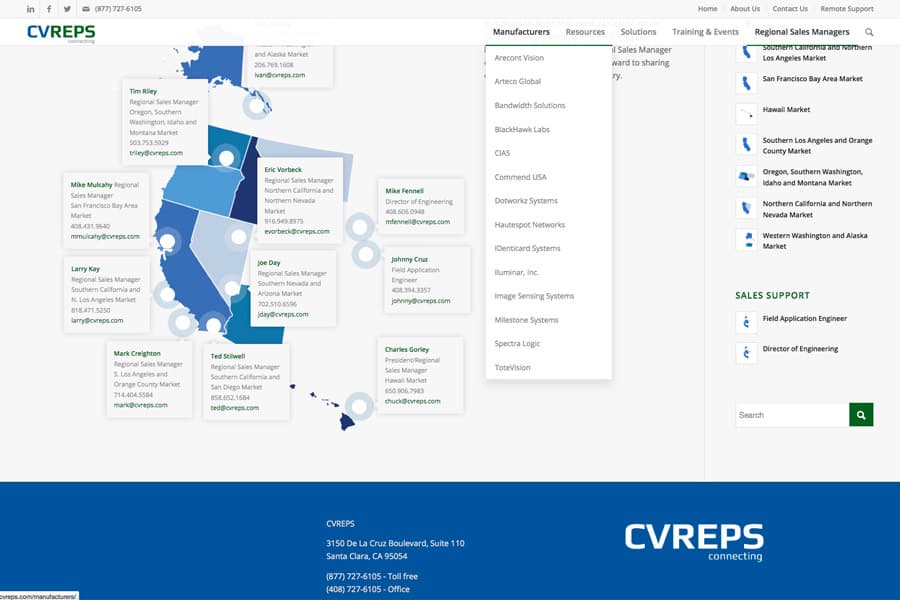900x600 pixels.
Task: Click Southern Los Angeles and Orange County icon
Action: pyautogui.click(x=746, y=145)
